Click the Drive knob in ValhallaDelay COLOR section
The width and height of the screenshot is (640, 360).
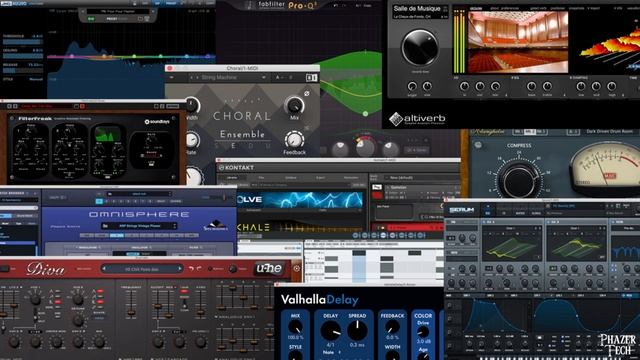[x=423, y=332]
